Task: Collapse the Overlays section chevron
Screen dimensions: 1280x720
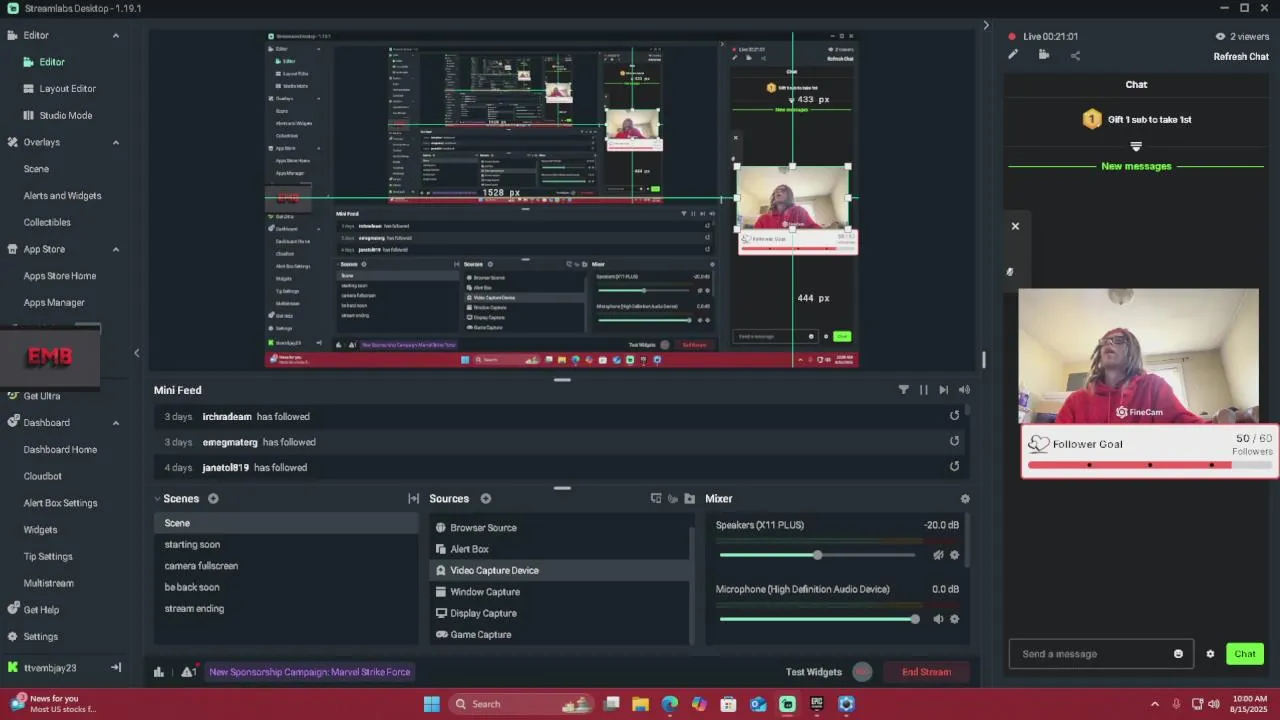Action: [116, 143]
